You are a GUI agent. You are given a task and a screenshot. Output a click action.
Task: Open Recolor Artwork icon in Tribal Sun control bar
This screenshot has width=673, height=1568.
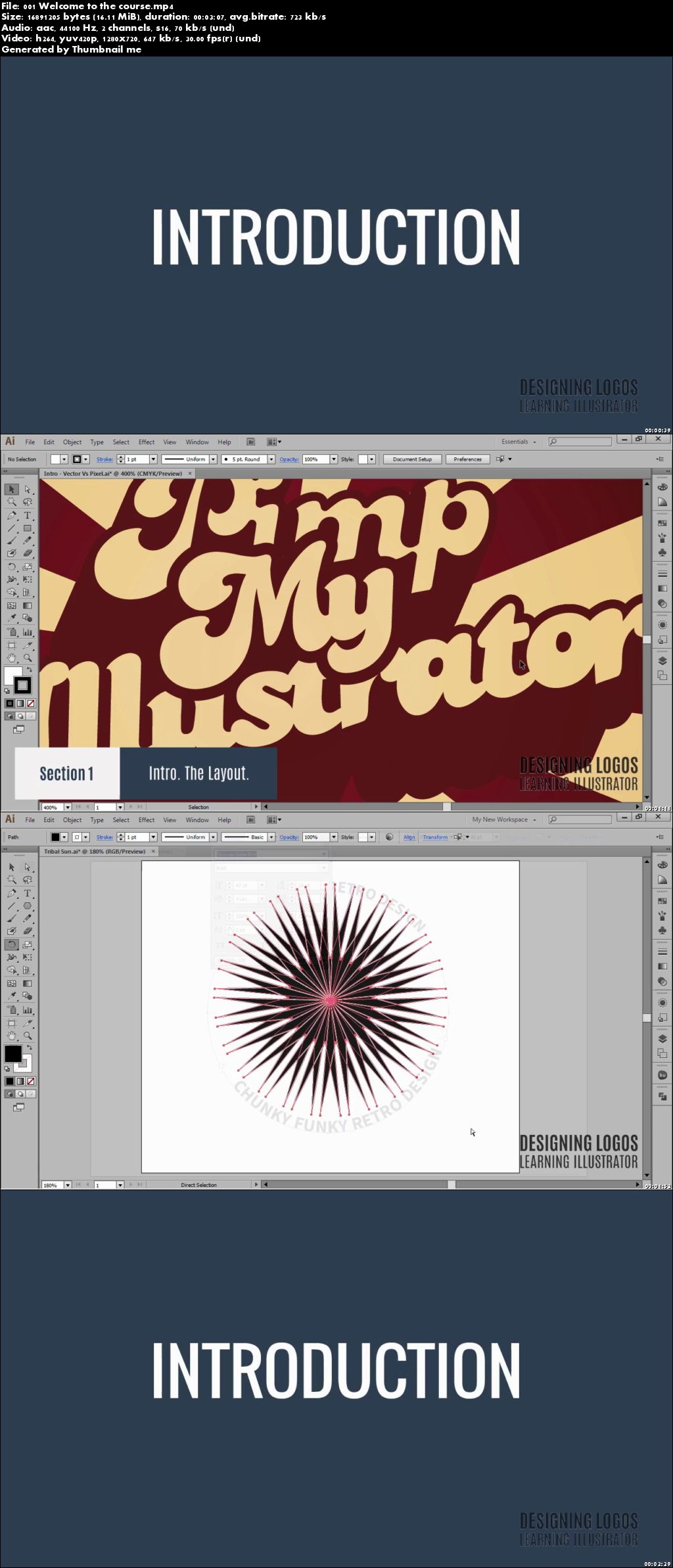point(390,837)
